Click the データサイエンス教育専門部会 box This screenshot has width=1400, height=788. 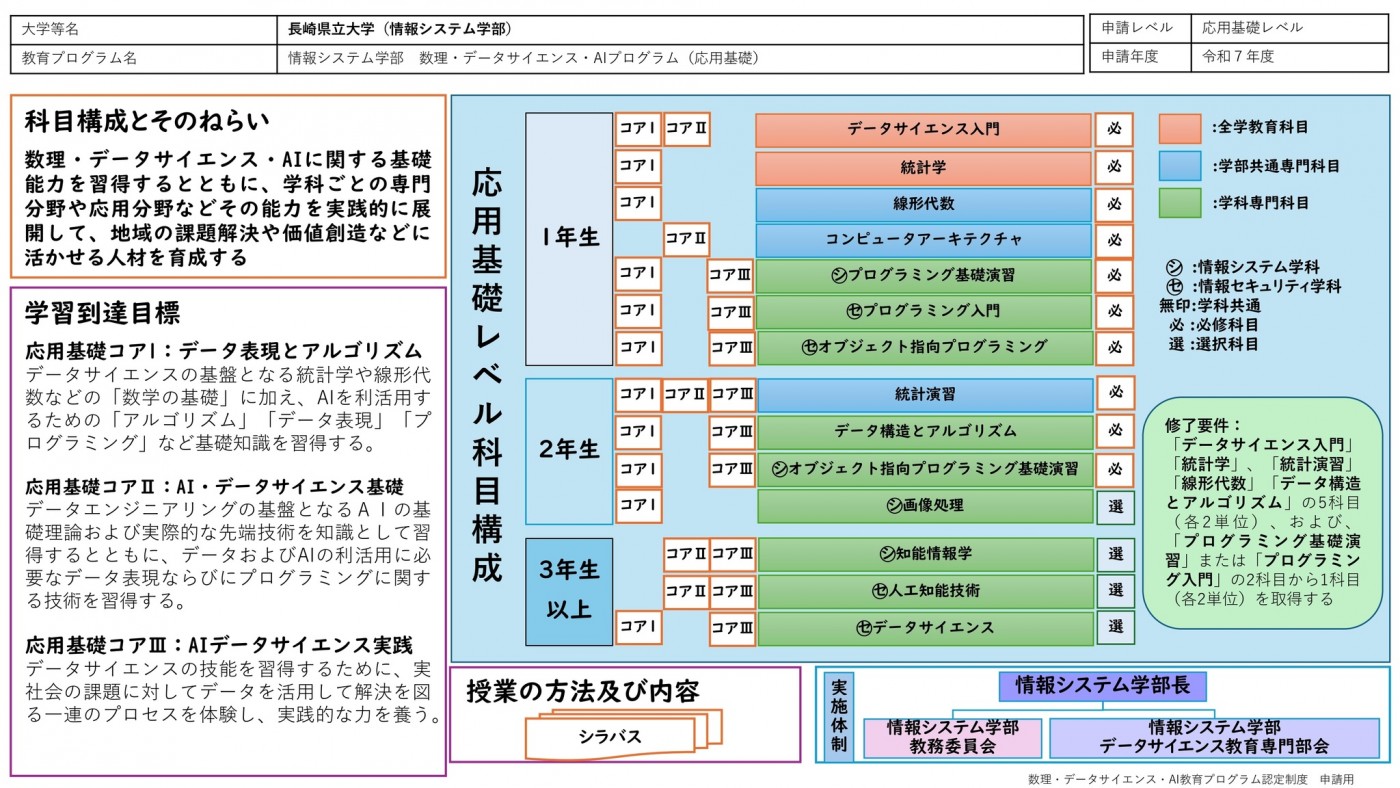click(x=1214, y=737)
